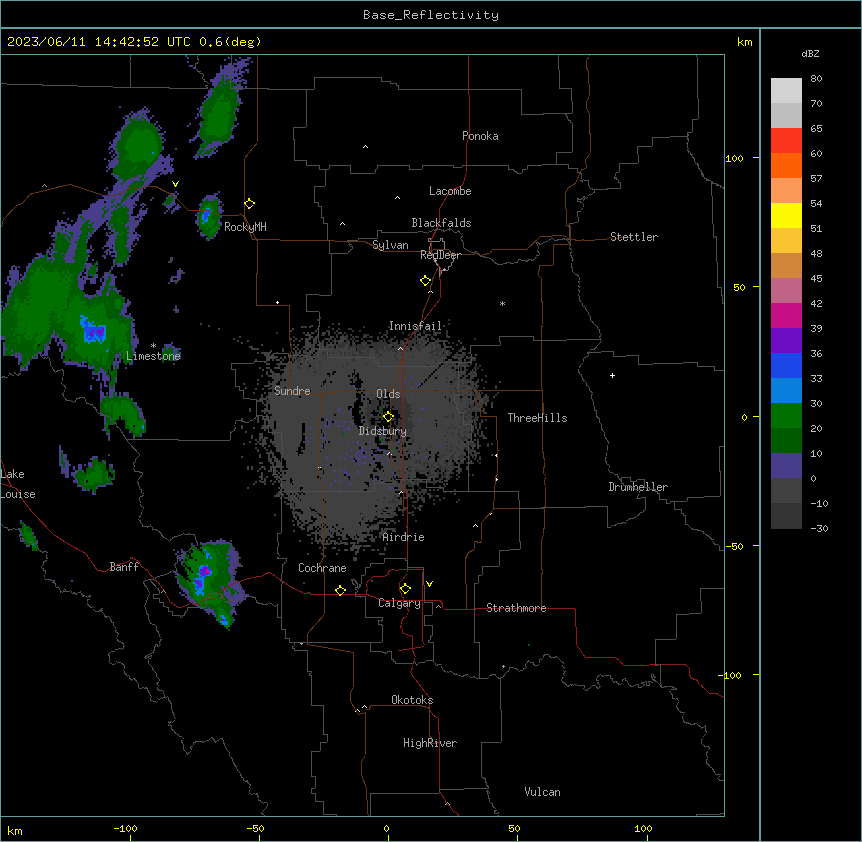
Task: Click the small blue-cored echo left of RockyMH
Action: tap(208, 215)
